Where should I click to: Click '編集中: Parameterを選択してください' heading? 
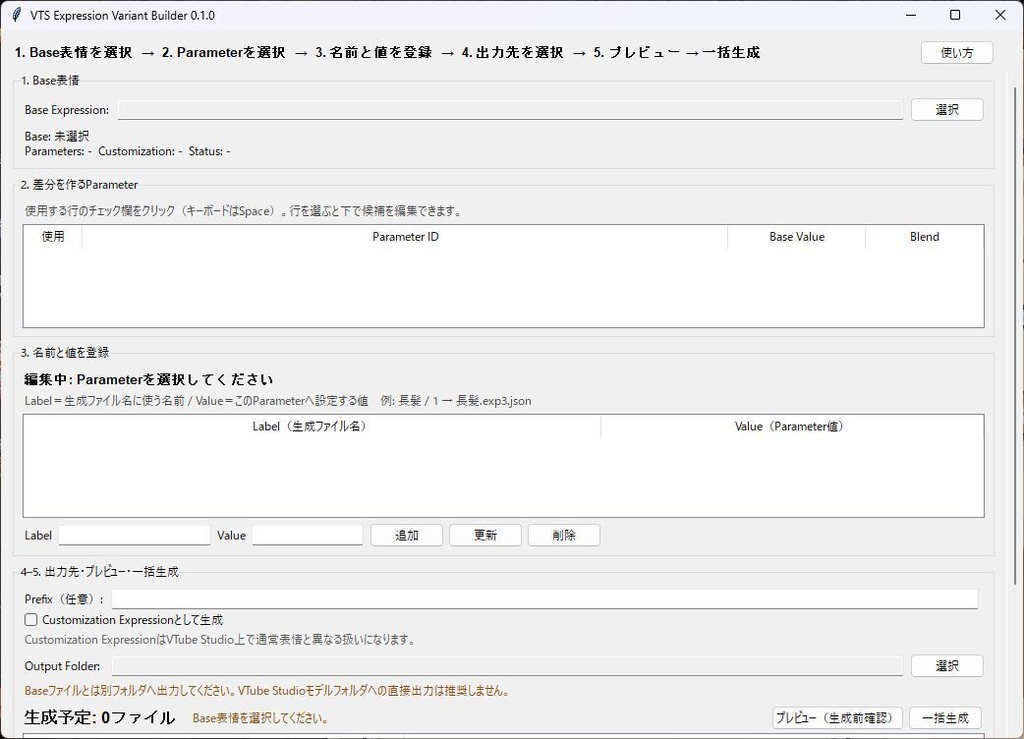click(149, 379)
